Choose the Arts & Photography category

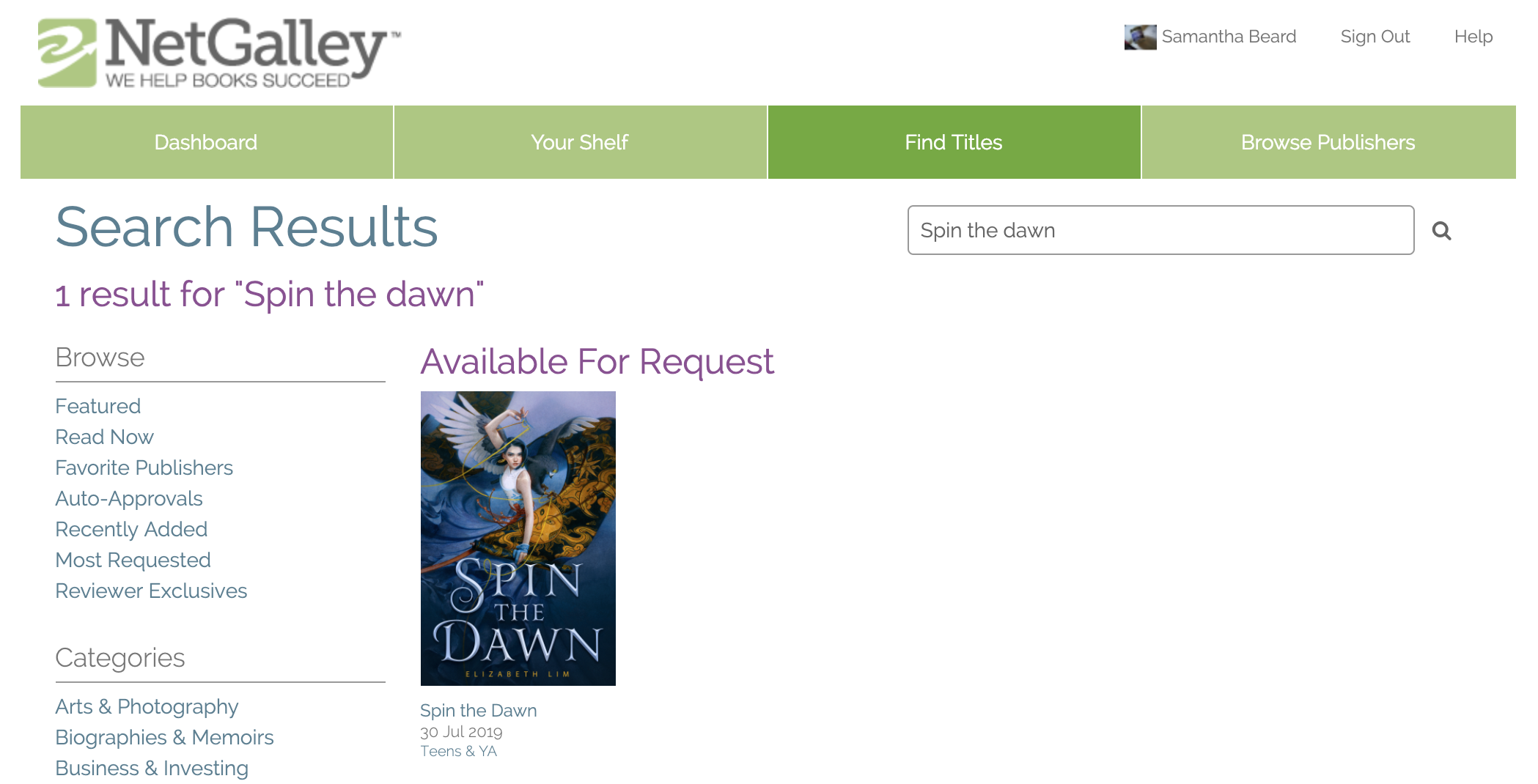147,706
